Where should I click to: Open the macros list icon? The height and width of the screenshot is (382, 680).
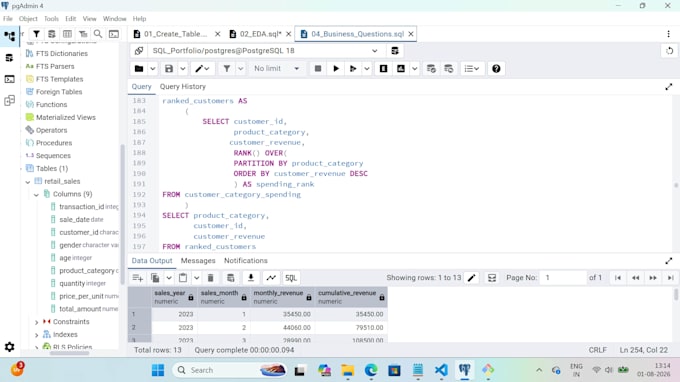(x=471, y=69)
